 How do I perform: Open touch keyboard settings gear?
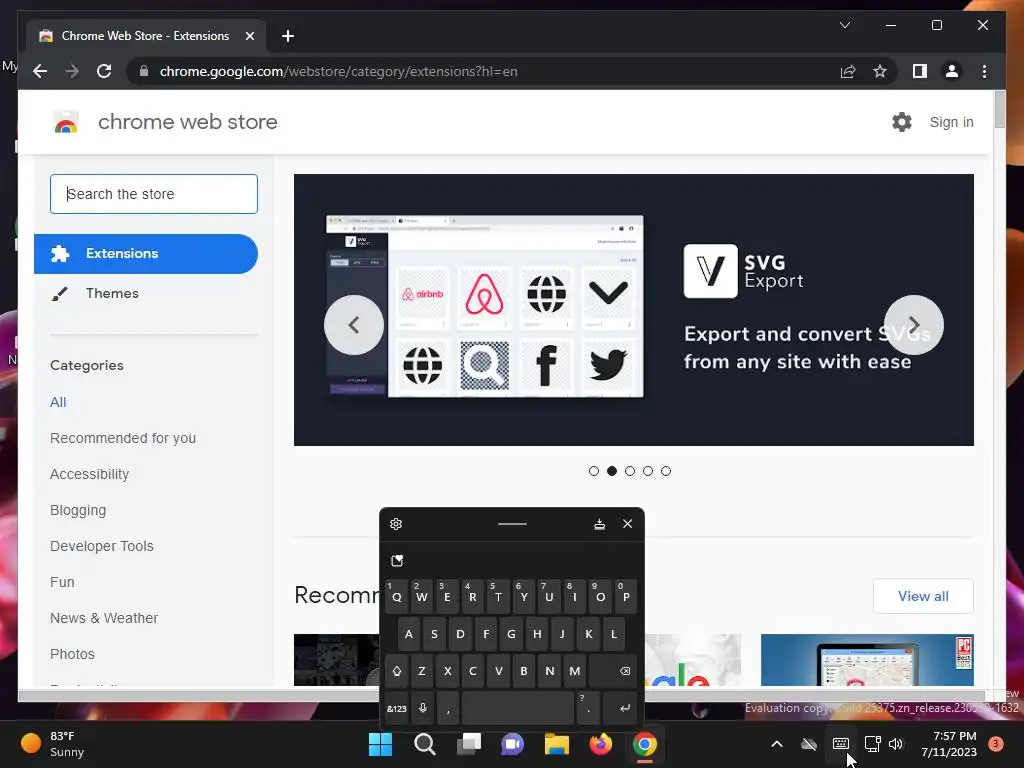[x=396, y=524]
